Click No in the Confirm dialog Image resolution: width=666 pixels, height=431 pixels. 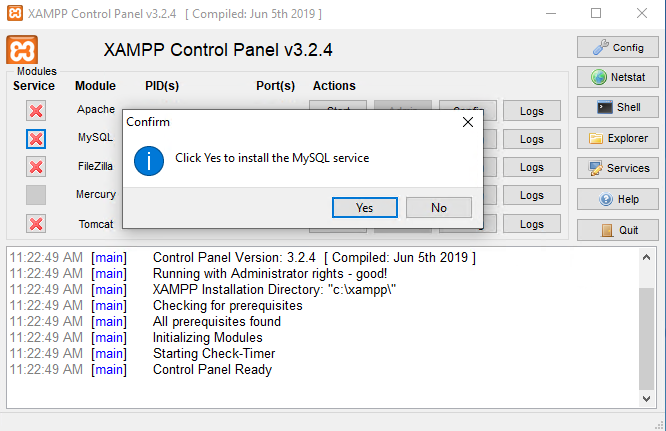[x=439, y=208]
